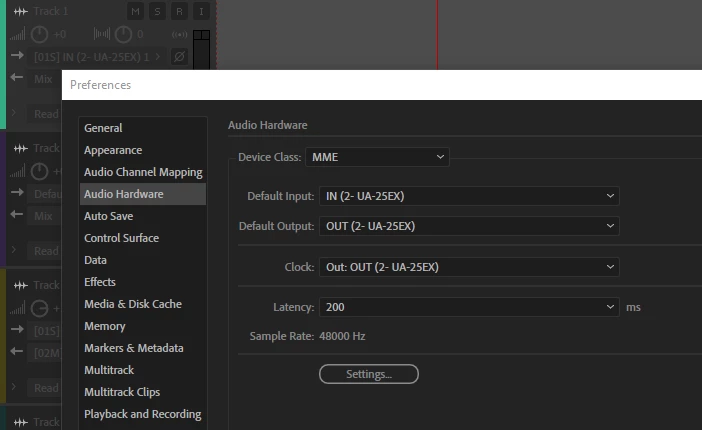The image size is (702, 430).
Task: Open the Media & Disk Cache preferences
Action: pos(143,304)
